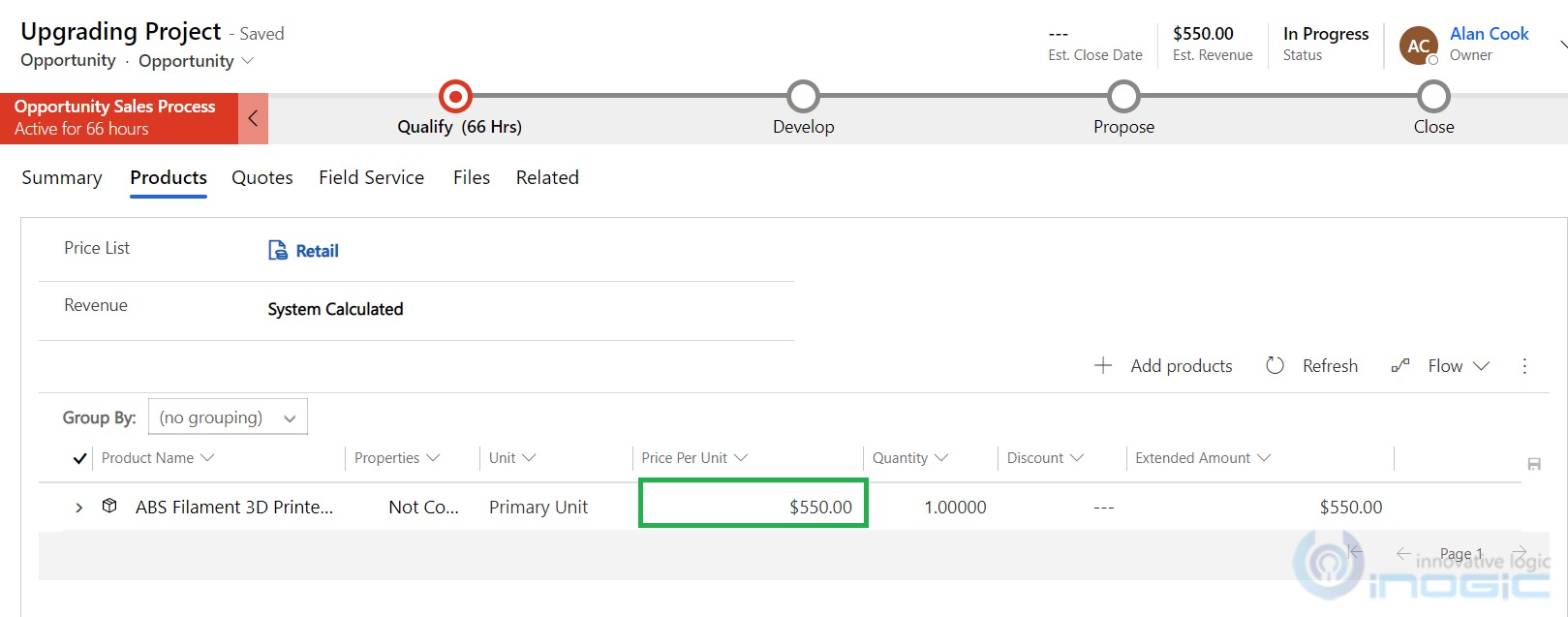The image size is (1568, 617).
Task: Open the Group By (no grouping) dropdown
Action: 228,417
